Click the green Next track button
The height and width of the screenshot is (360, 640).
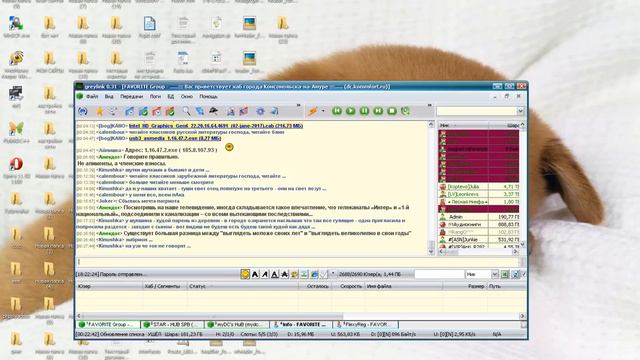(x=378, y=111)
